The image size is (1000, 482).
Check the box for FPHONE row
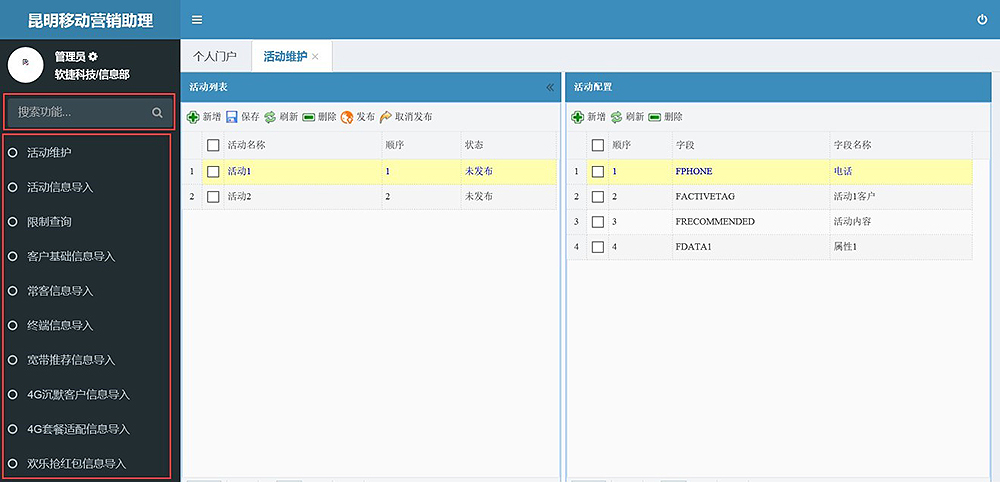pyautogui.click(x=598, y=172)
